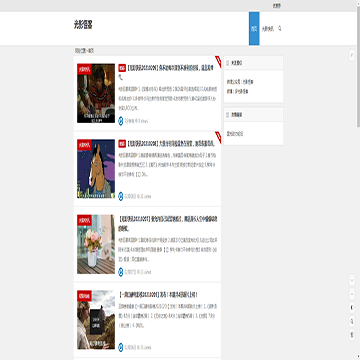Open the striped-sweater person thumbnail
The image size is (360, 360).
pos(96,93)
